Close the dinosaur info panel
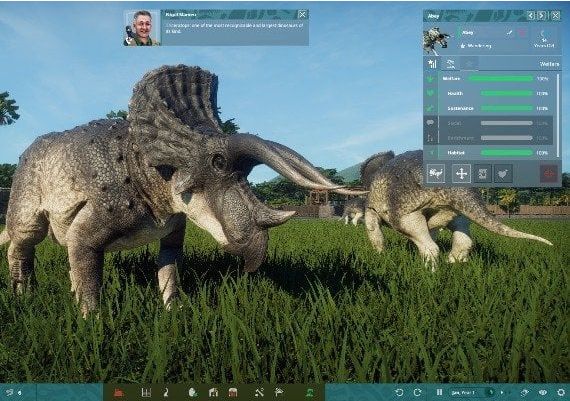 tap(555, 16)
